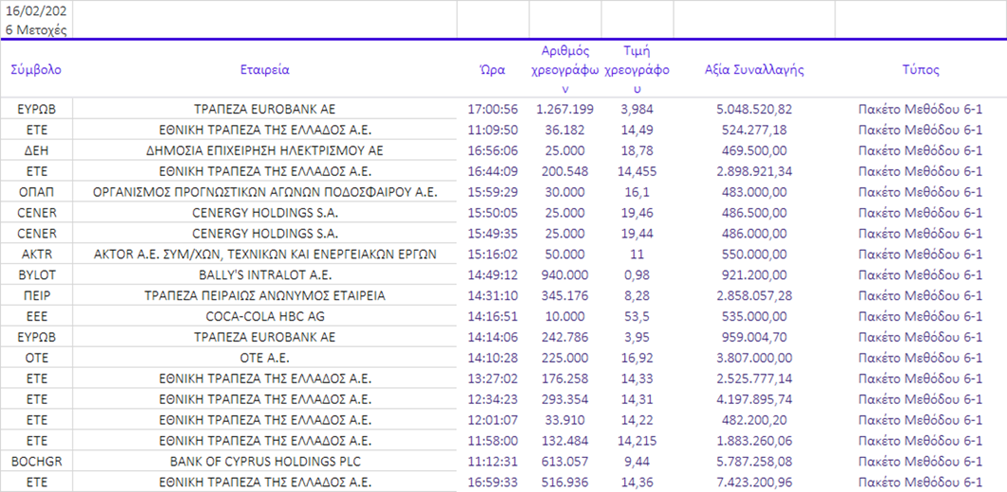Select the Σύμβολο column header
Image resolution: width=1007 pixels, height=492 pixels.
(37, 70)
